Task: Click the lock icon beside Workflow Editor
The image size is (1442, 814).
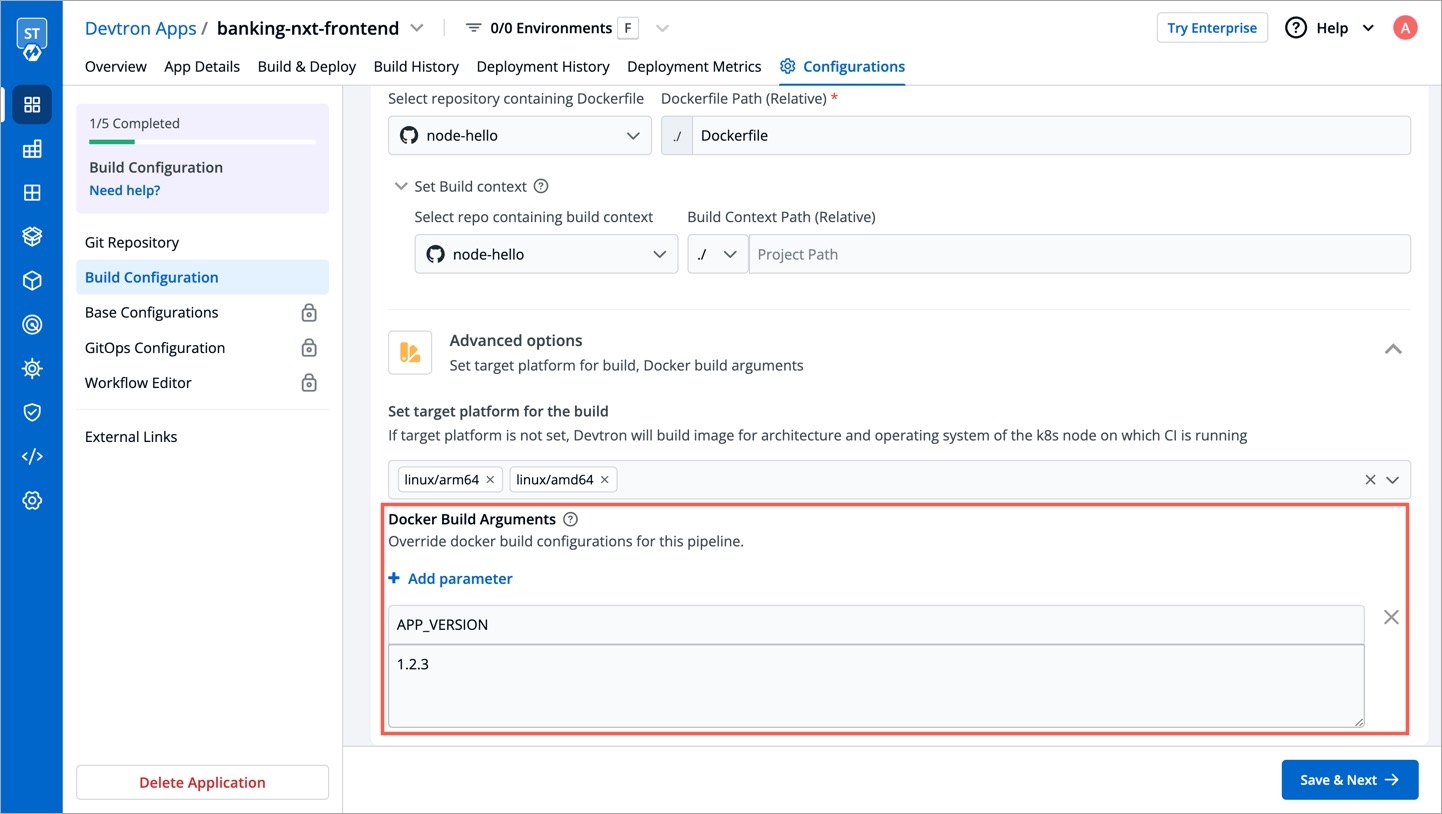Action: (309, 383)
